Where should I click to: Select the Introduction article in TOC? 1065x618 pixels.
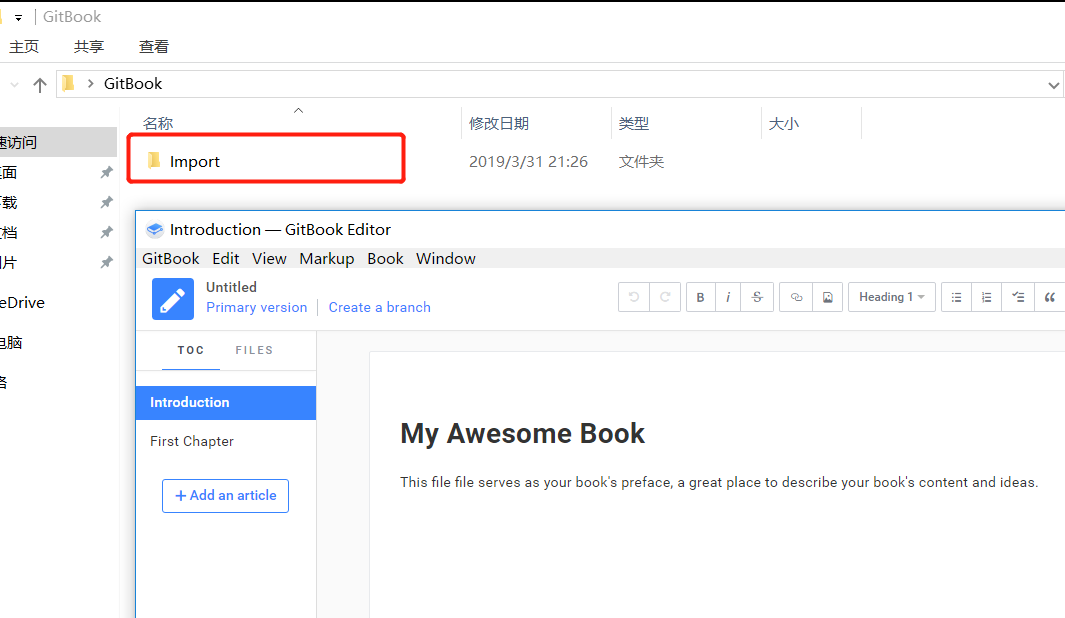point(226,403)
